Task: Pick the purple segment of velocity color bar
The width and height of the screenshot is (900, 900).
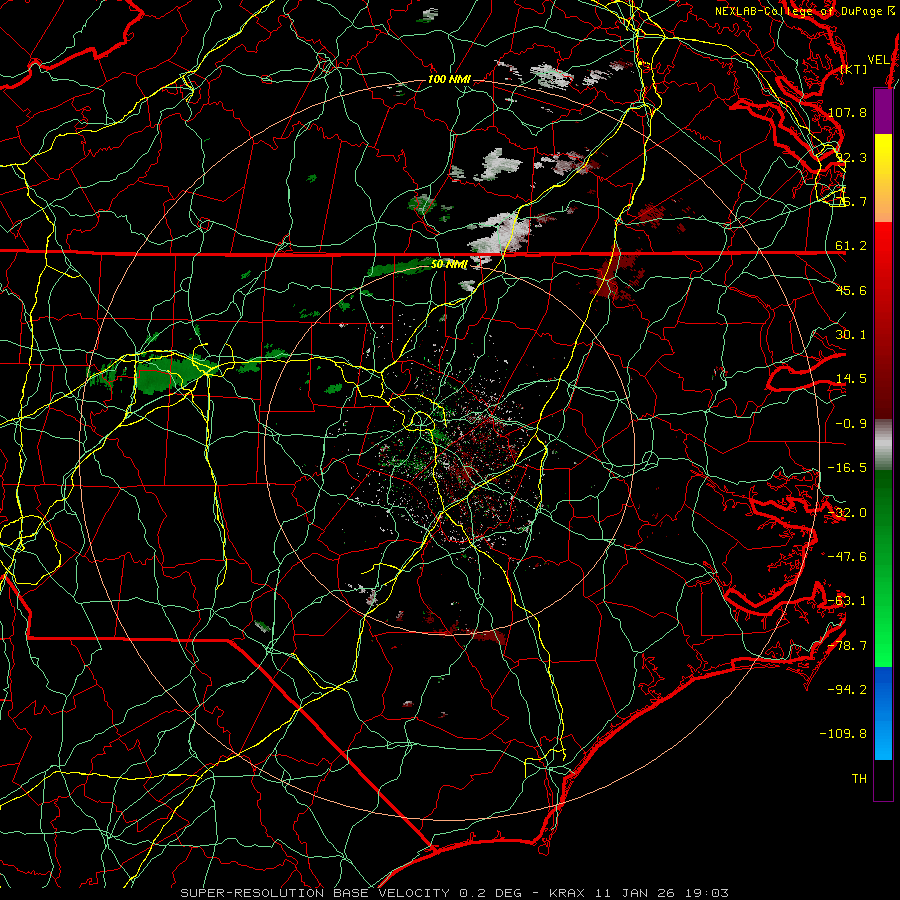Action: click(883, 111)
